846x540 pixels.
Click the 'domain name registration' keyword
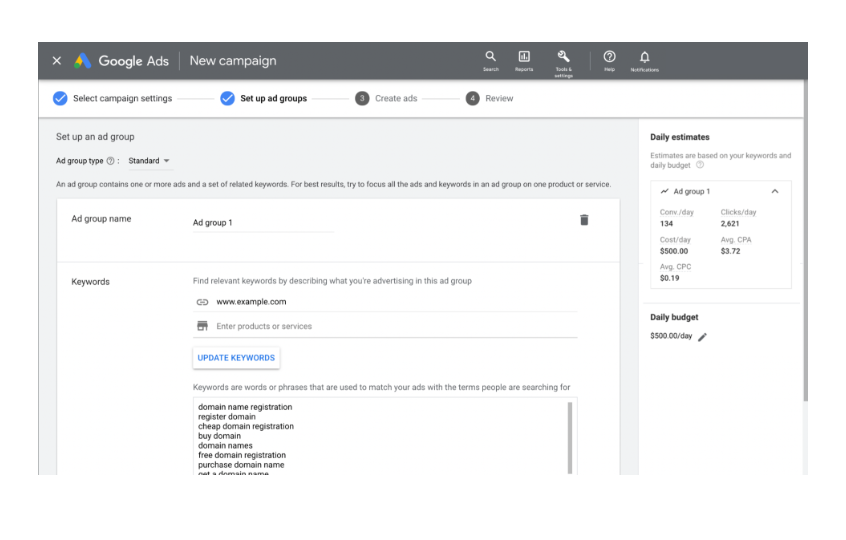245,407
